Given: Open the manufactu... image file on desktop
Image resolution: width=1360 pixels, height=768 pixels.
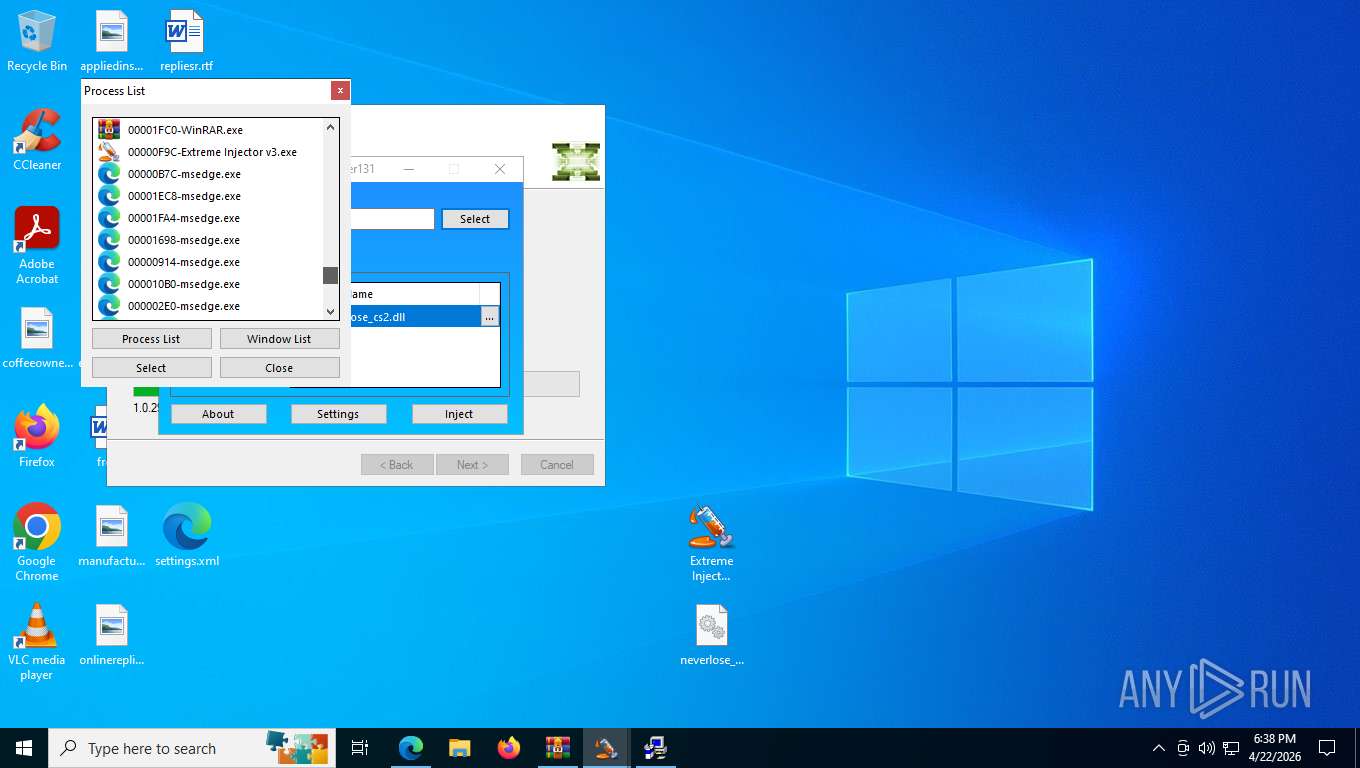Looking at the screenshot, I should (x=112, y=536).
